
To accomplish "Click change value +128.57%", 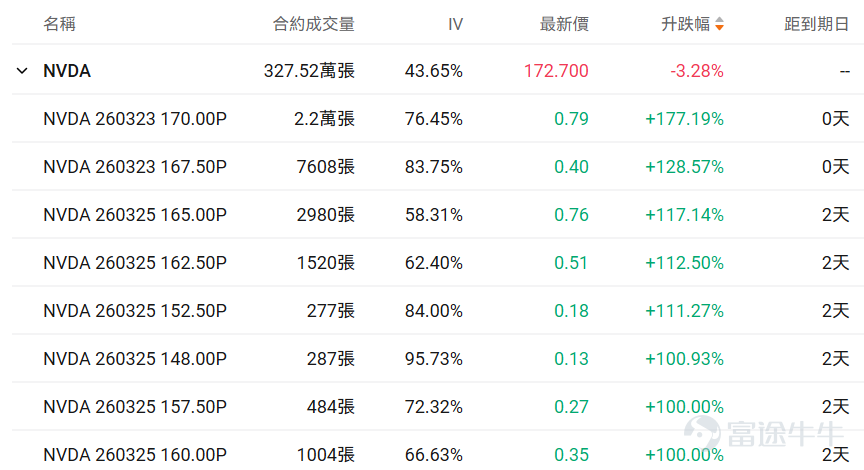I will tap(684, 167).
